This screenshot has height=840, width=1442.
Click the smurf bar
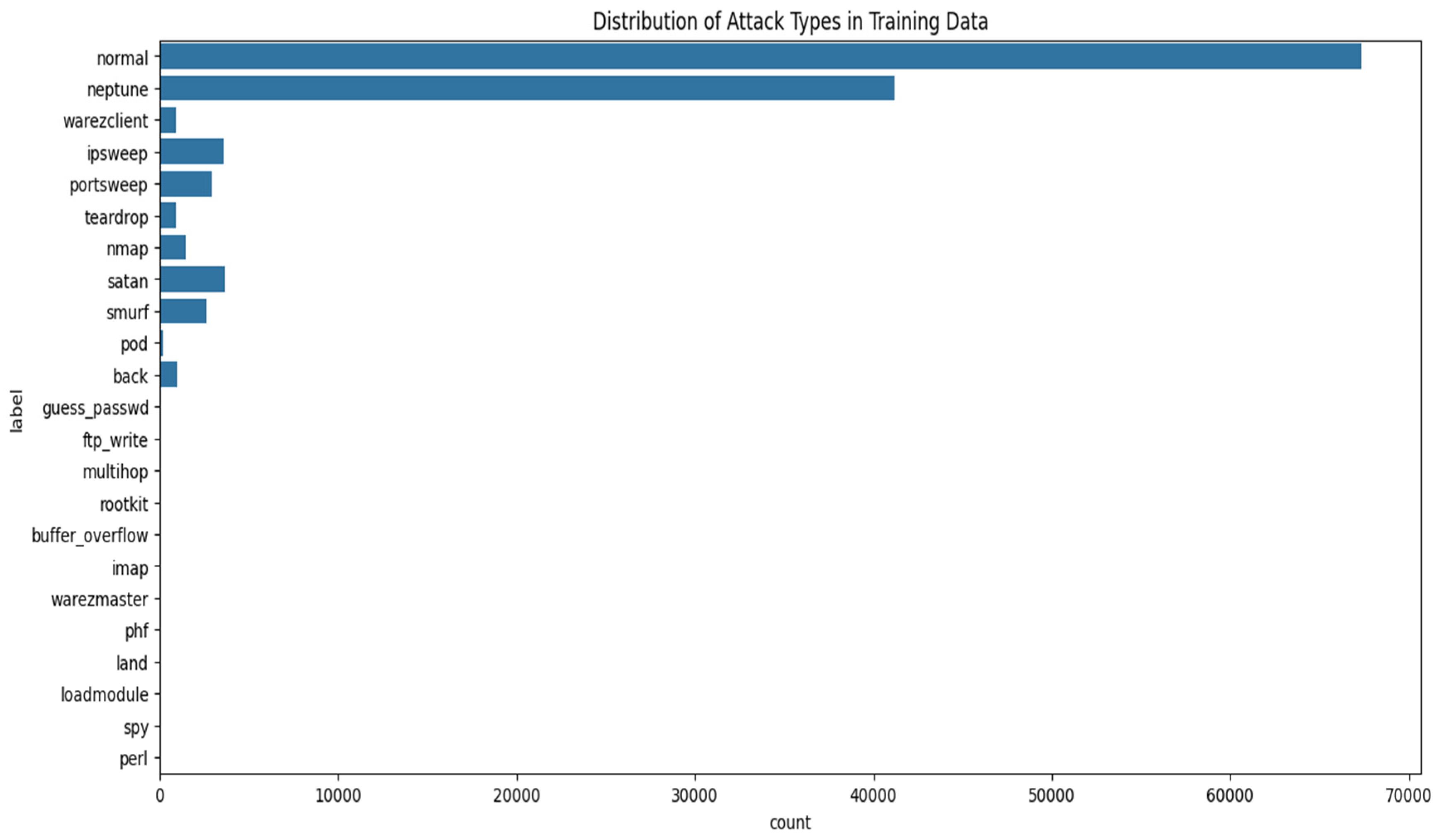(x=183, y=312)
